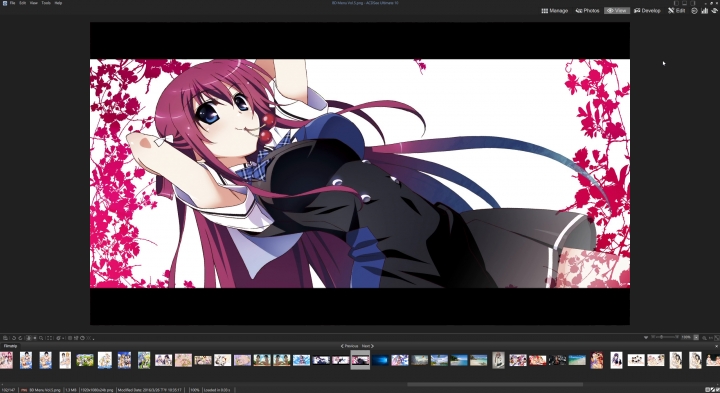Screen dimensions: 720x393
Task: Set zoom to actual size 1:1
Action: [711, 338]
